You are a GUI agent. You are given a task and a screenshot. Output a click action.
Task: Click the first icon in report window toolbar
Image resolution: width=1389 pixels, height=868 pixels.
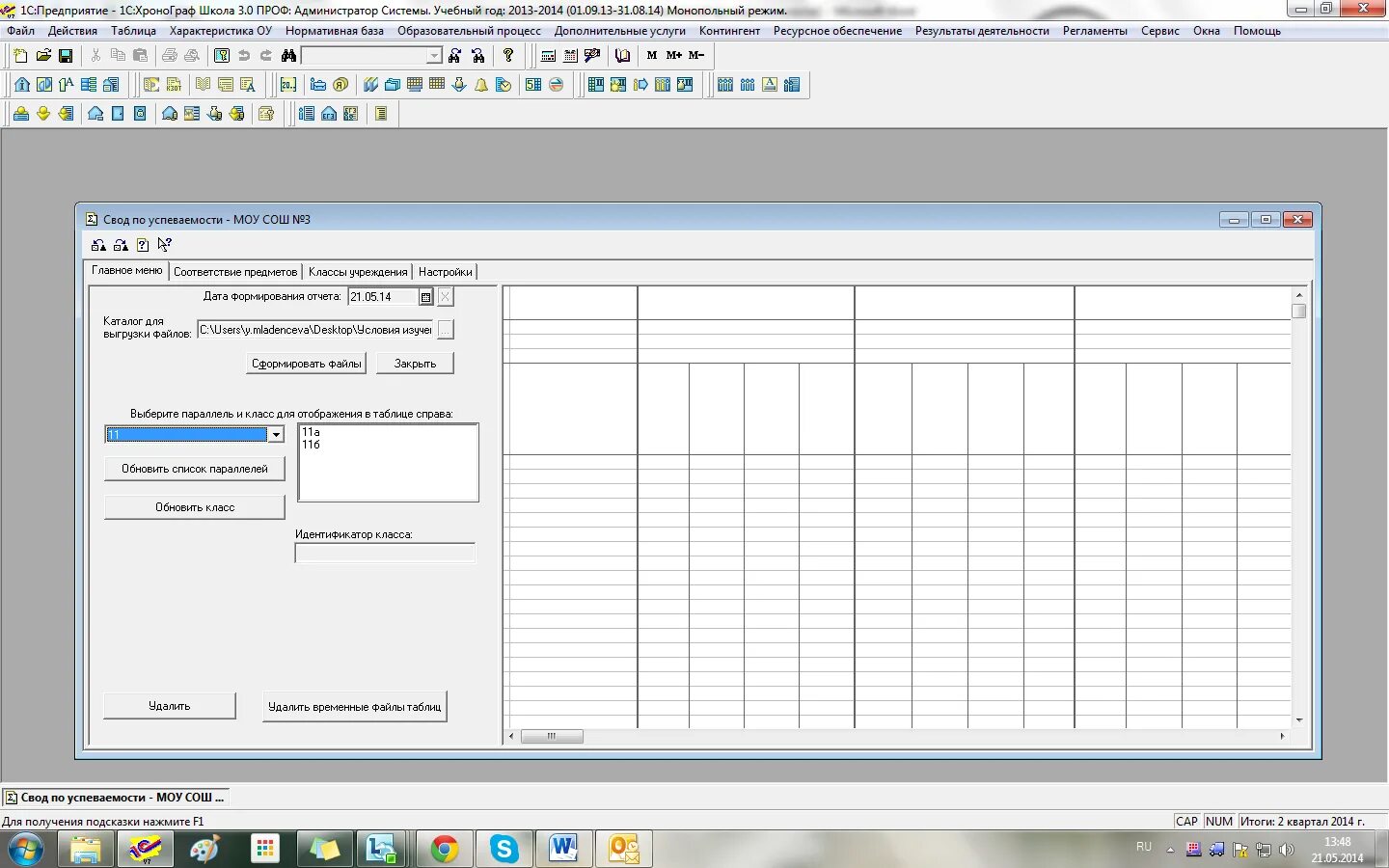[98, 245]
